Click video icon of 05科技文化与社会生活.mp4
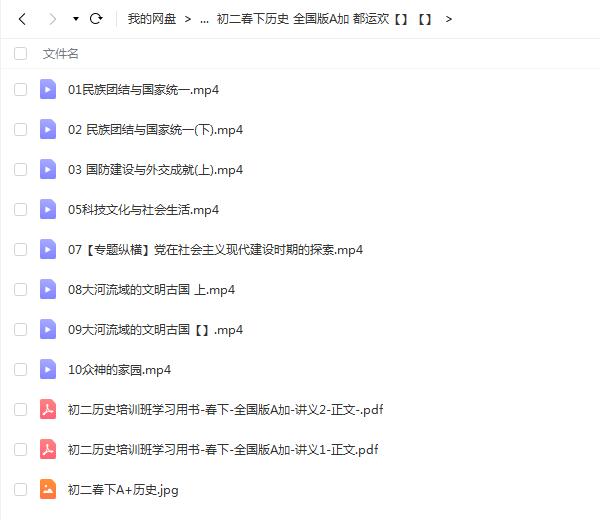Screen dimensions: 600x520 [48, 209]
